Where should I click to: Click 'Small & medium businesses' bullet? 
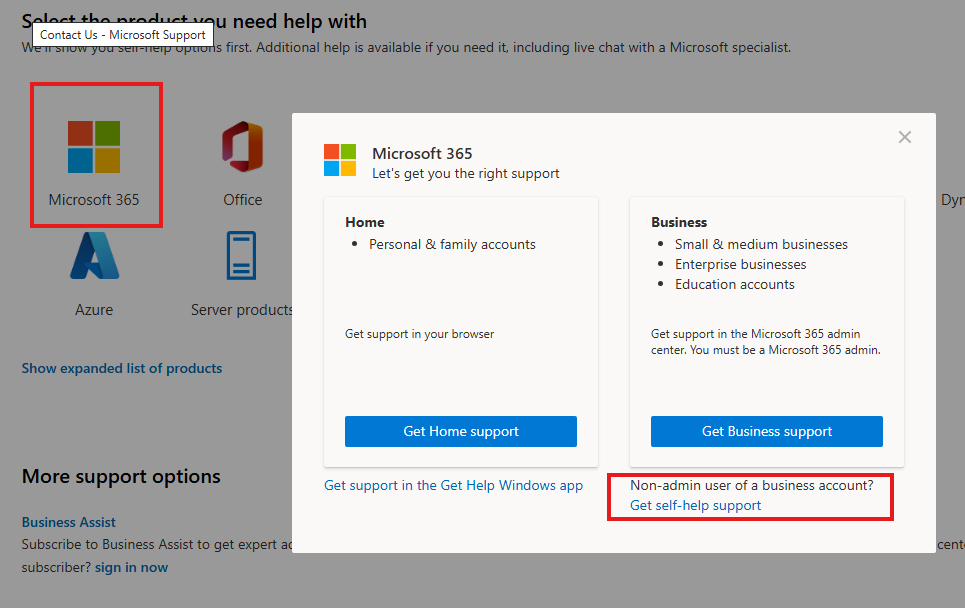(x=761, y=244)
